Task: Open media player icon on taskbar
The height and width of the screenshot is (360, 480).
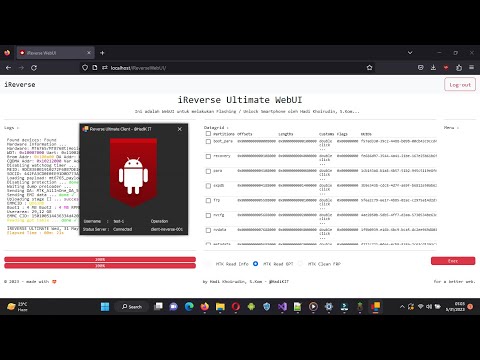Action: 313,306
